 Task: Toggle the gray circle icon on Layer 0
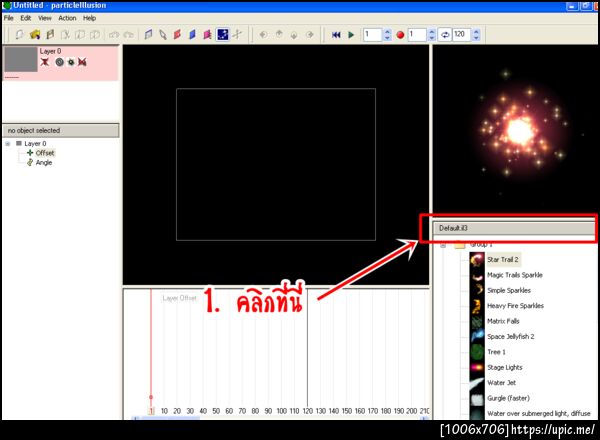pos(59,62)
